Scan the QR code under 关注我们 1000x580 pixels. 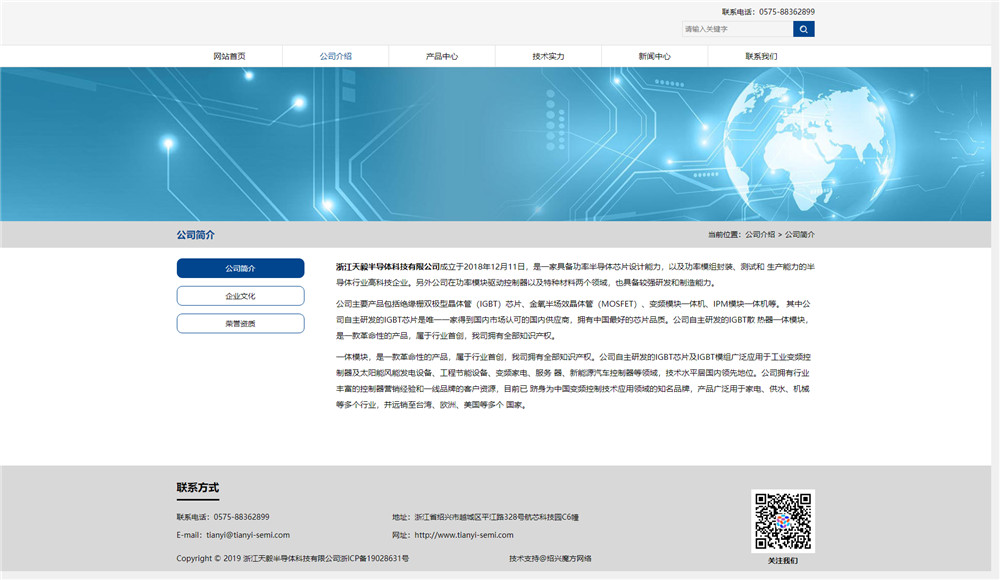point(784,519)
